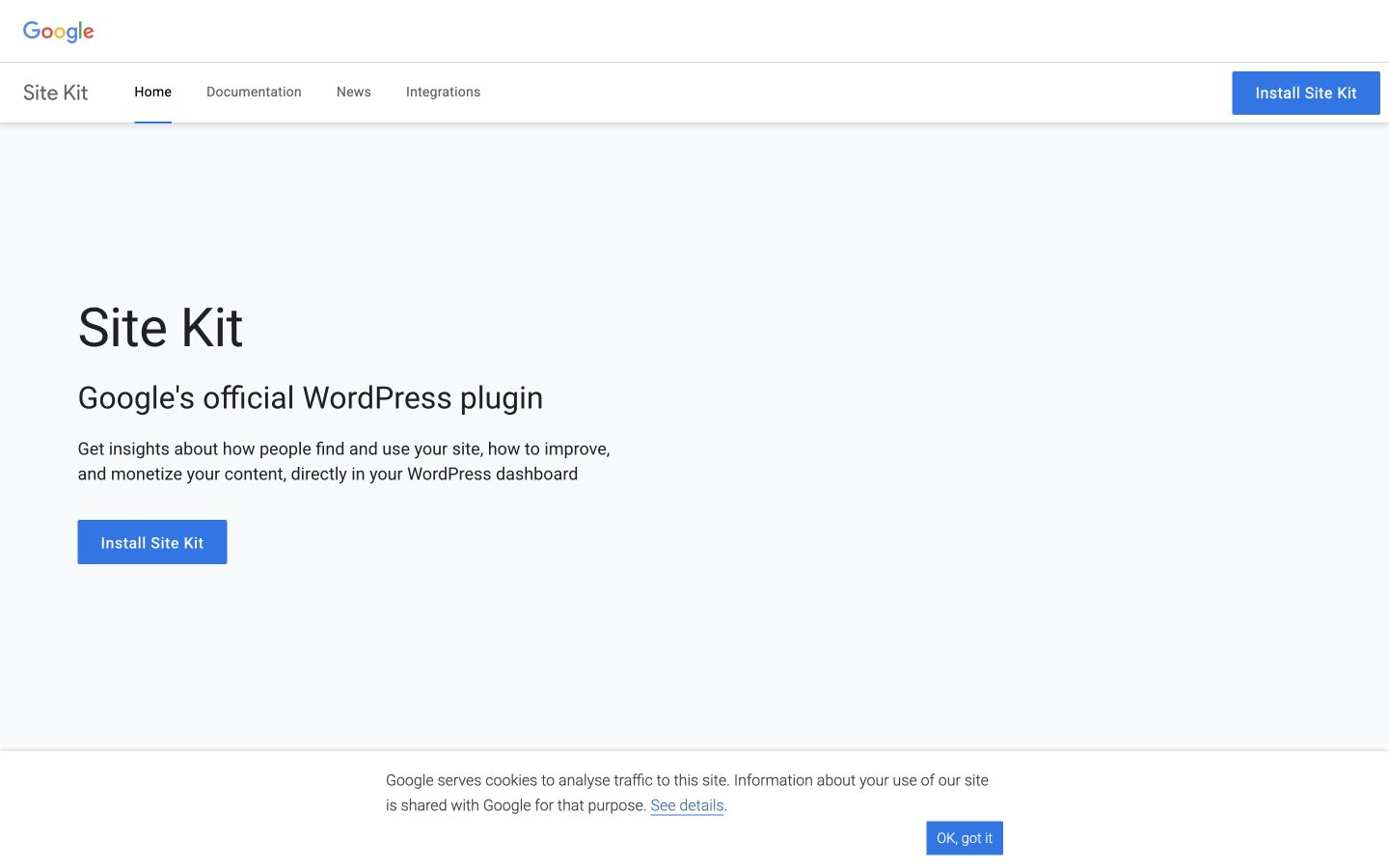Image resolution: width=1389 pixels, height=868 pixels.
Task: Switch to the Integrations tab
Action: click(443, 92)
